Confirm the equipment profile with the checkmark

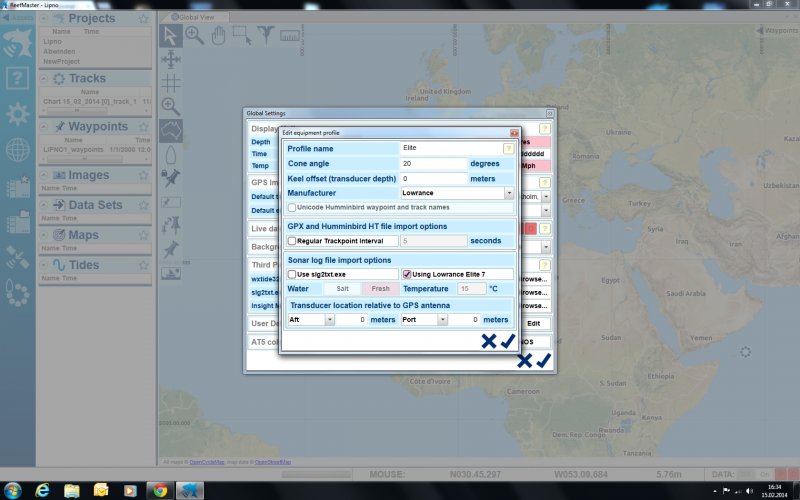pos(508,341)
